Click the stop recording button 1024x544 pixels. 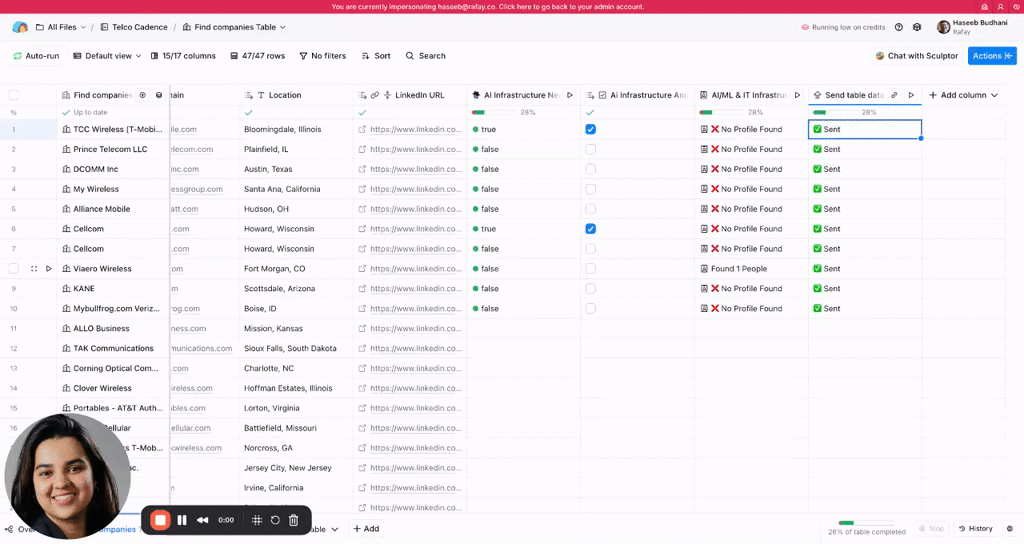click(x=160, y=520)
